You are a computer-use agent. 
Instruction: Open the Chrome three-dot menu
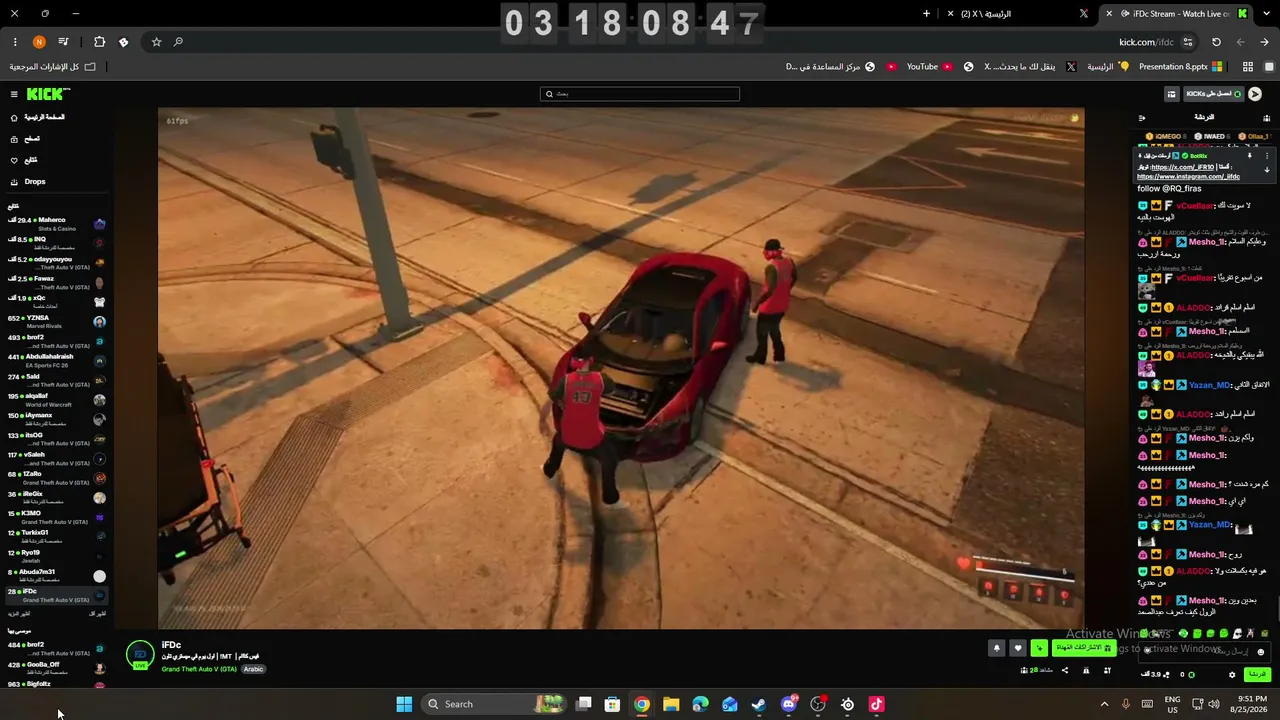tap(15, 42)
